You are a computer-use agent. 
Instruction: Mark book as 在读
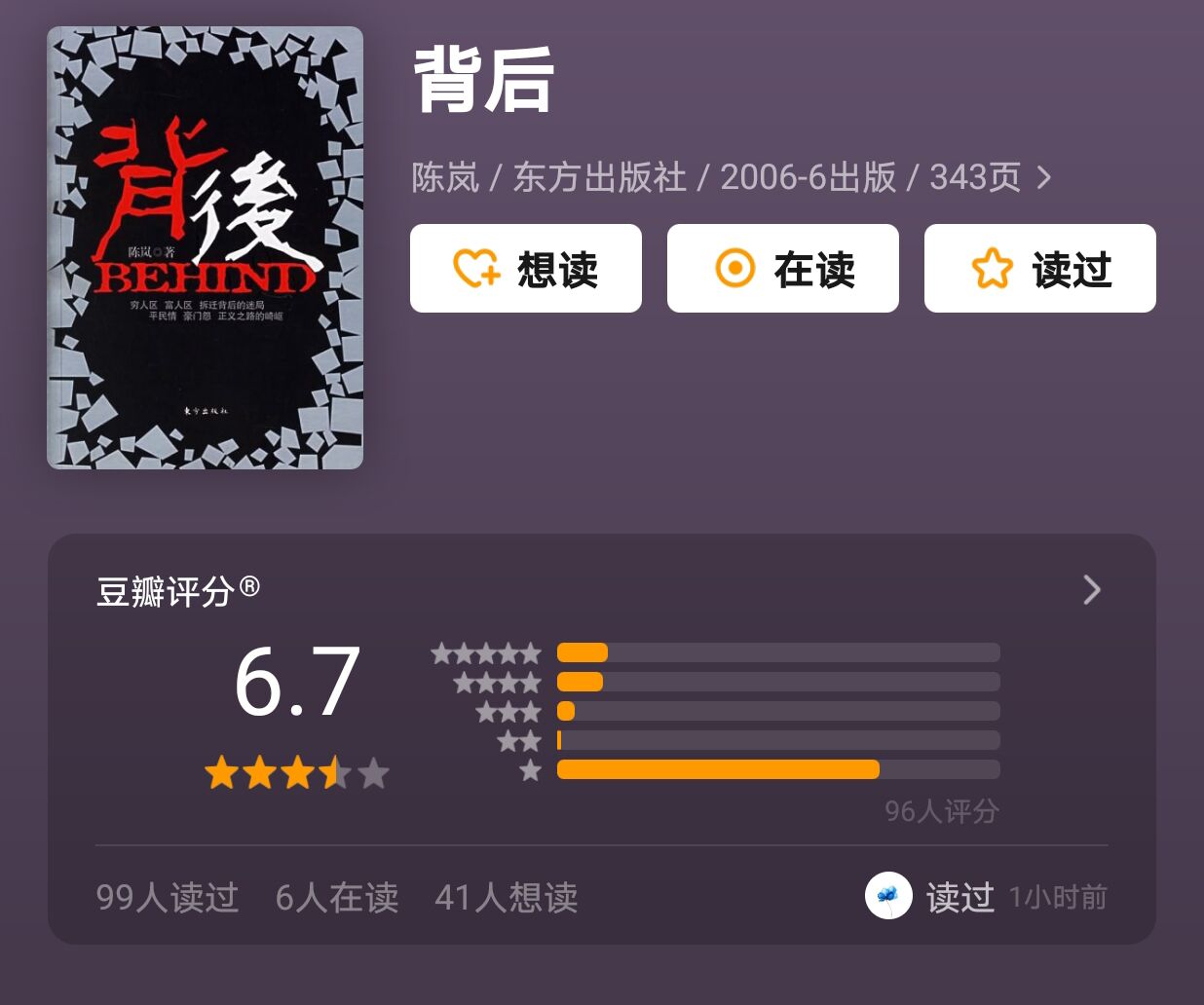click(x=783, y=268)
